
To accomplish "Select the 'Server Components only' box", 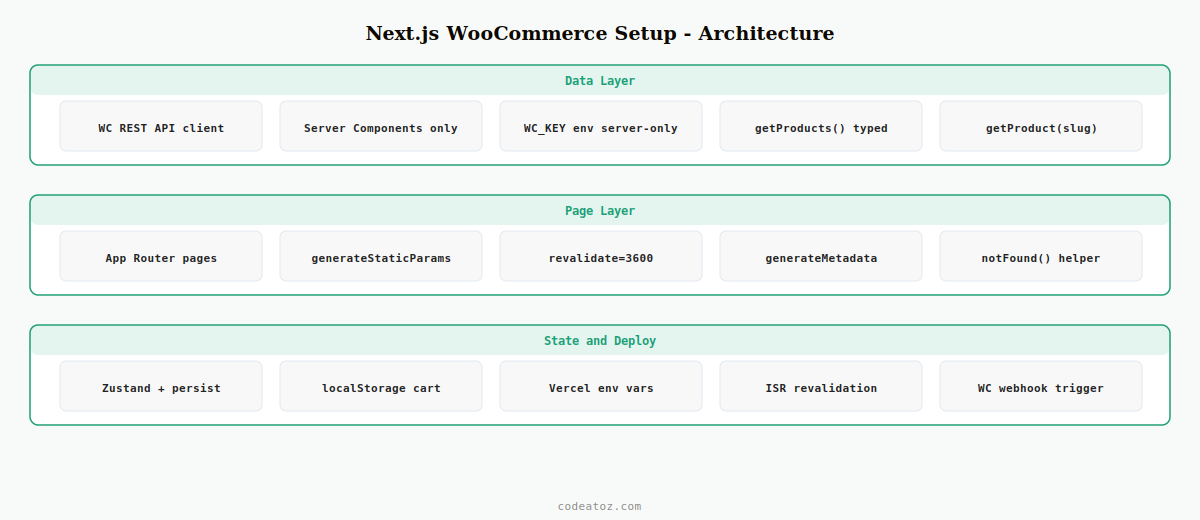I will tap(381, 126).
